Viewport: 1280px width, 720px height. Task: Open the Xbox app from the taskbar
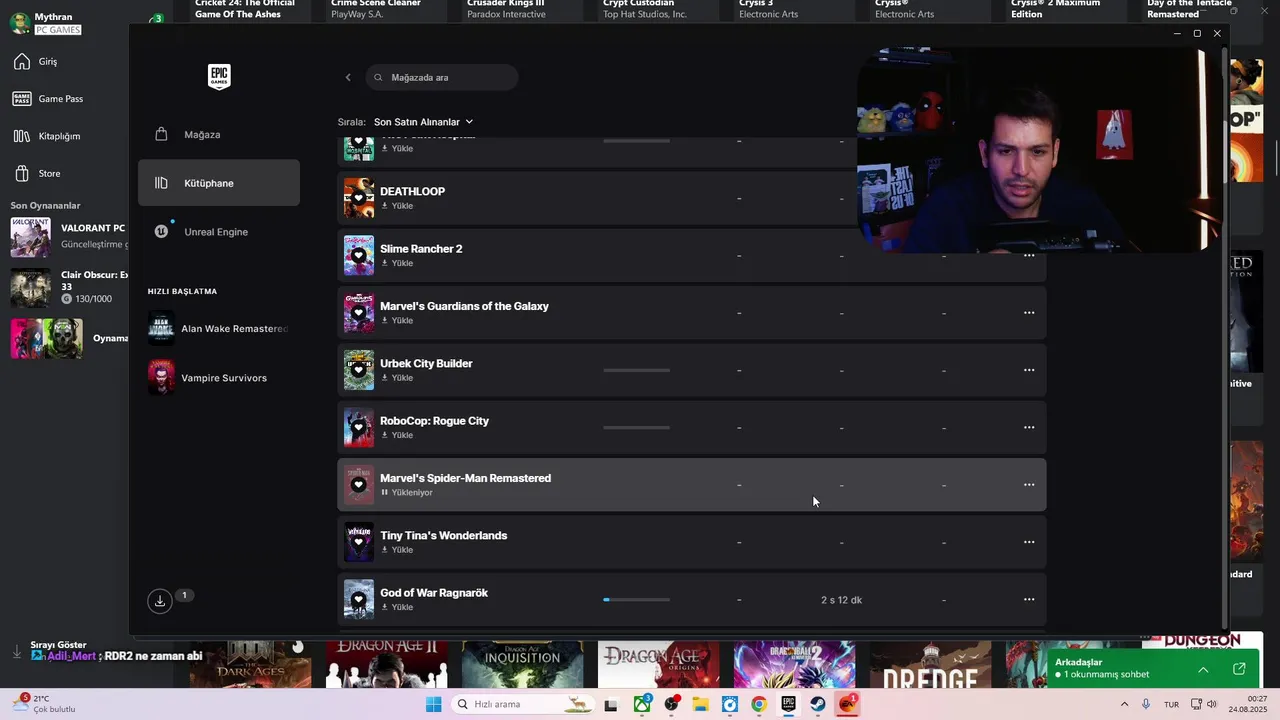point(641,704)
